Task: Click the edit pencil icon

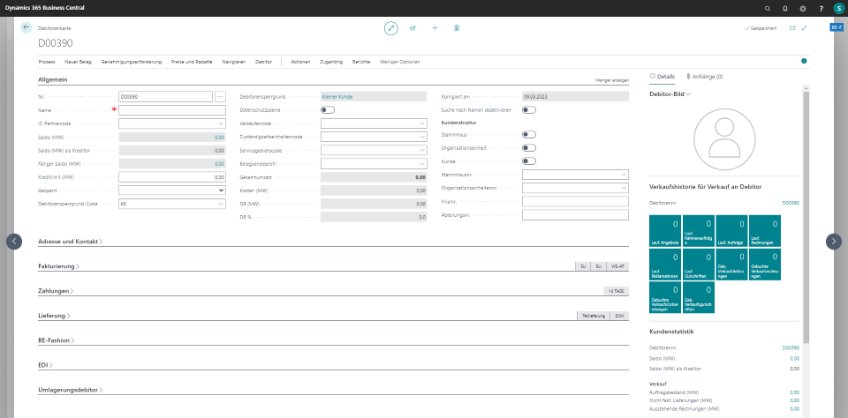Action: point(391,28)
